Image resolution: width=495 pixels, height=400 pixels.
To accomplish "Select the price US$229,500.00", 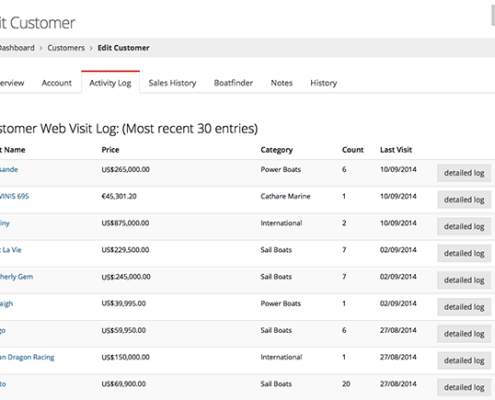I will [125, 250].
